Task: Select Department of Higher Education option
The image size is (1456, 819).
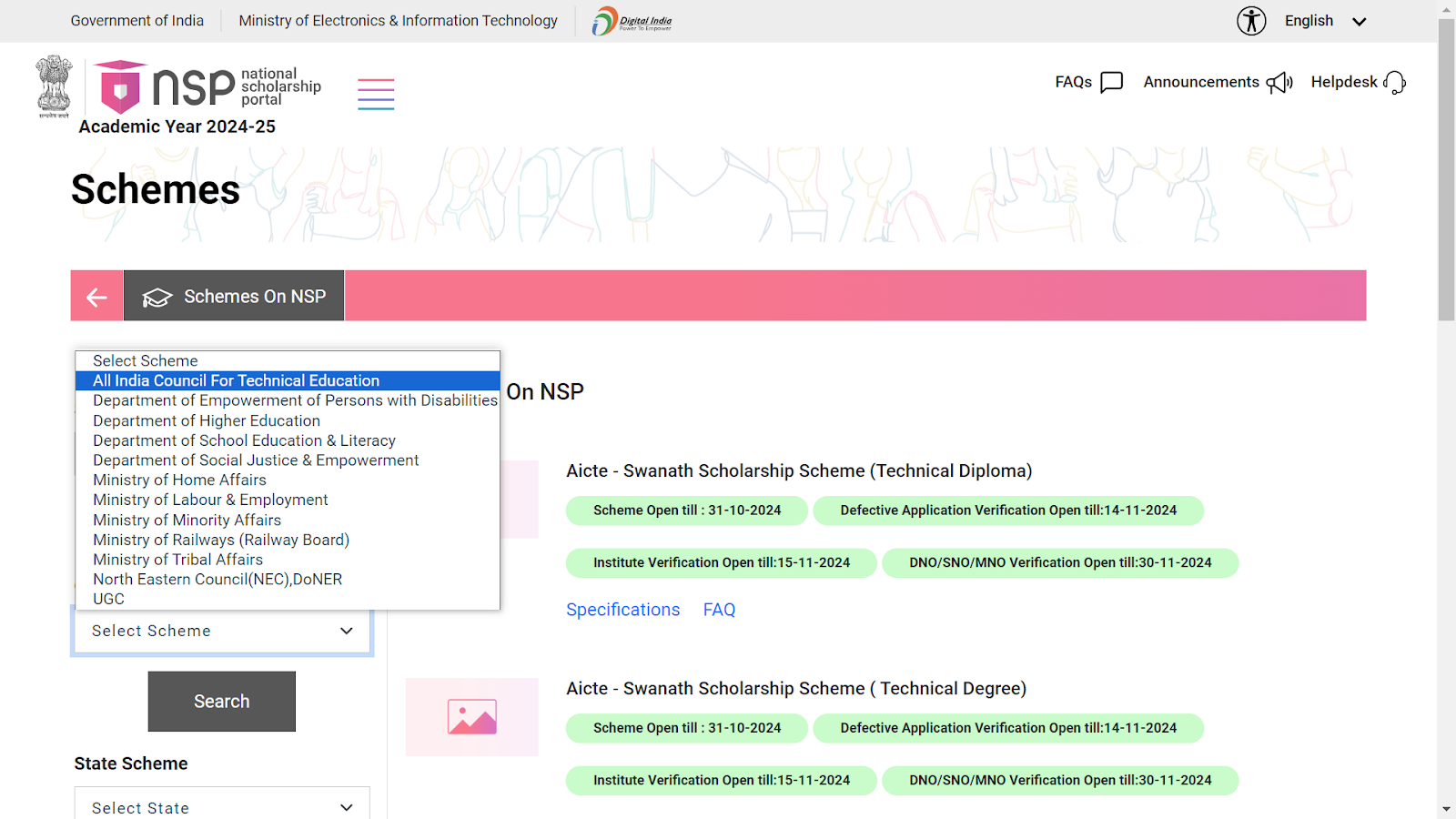Action: [x=288, y=420]
